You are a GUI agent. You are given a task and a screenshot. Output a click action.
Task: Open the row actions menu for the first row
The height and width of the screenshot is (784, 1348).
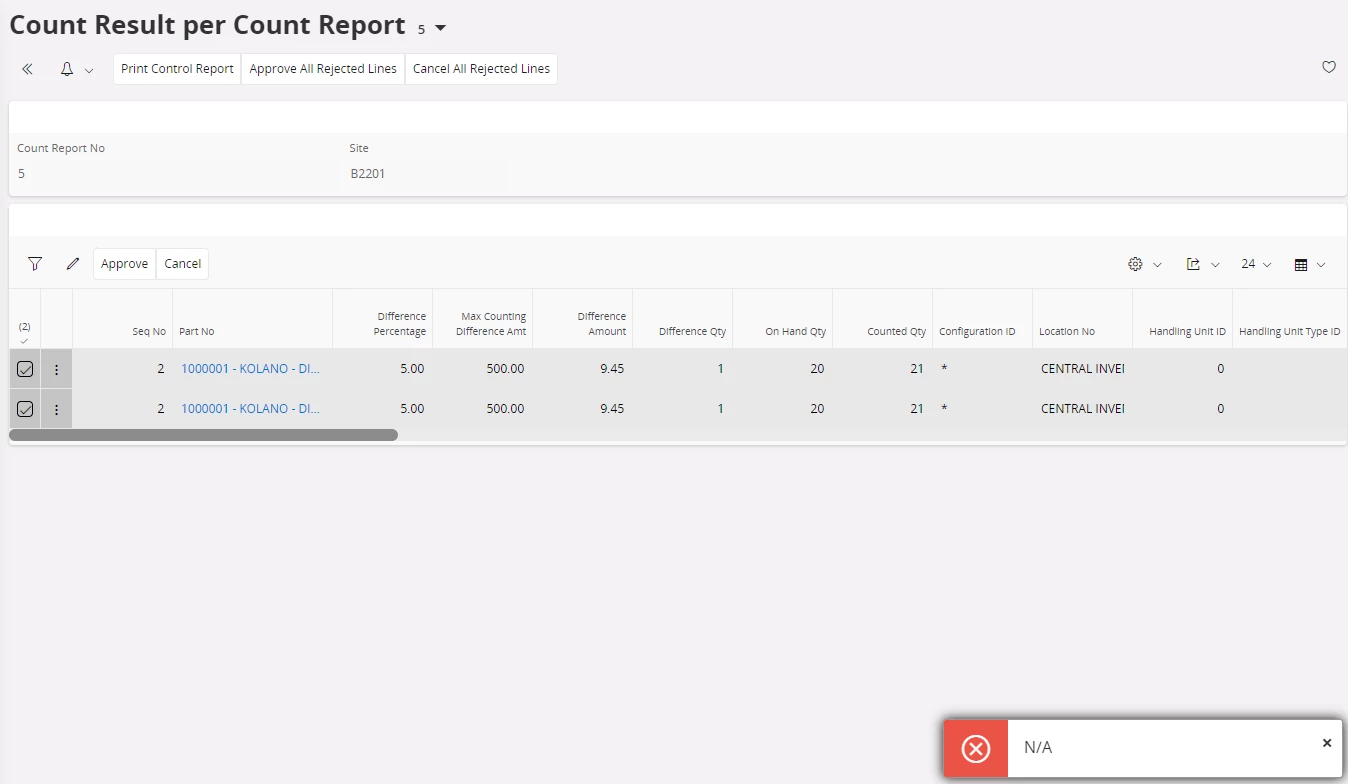coord(56,369)
